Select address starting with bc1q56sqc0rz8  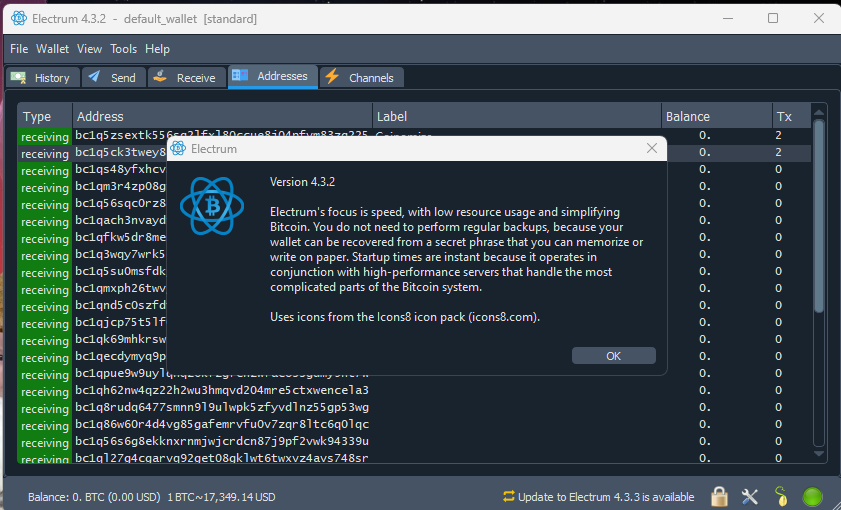click(120, 203)
